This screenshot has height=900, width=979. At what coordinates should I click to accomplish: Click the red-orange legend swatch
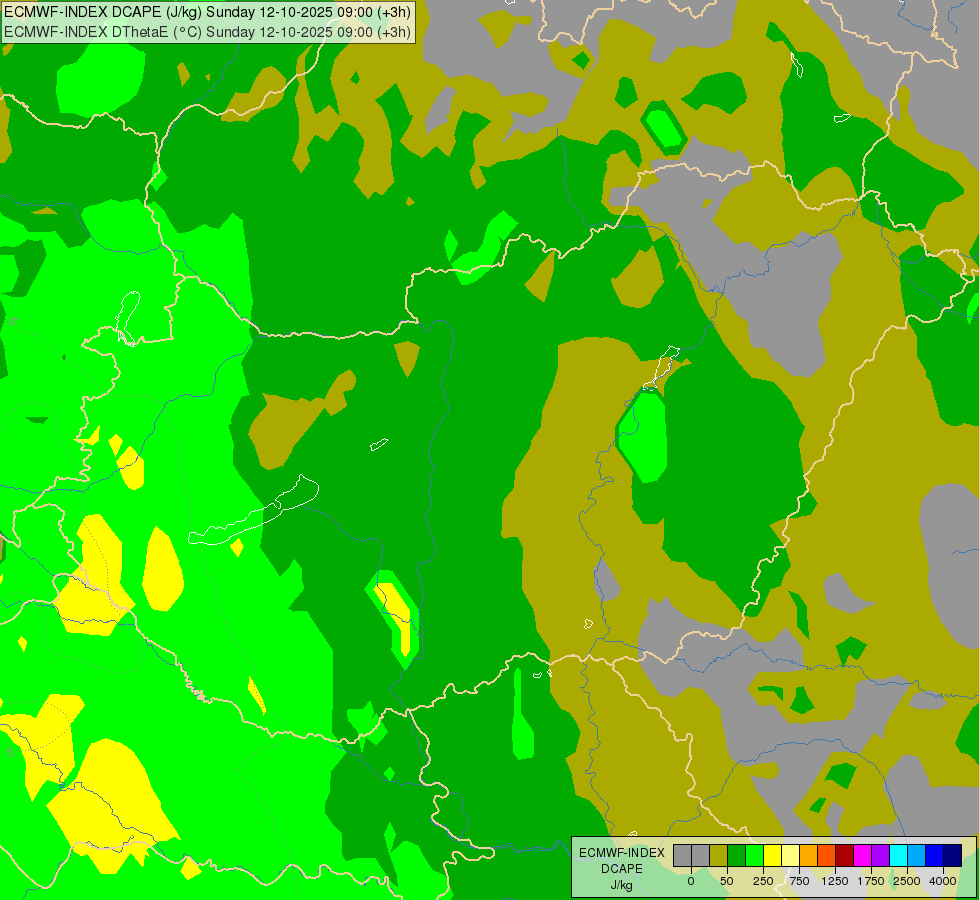tap(827, 856)
